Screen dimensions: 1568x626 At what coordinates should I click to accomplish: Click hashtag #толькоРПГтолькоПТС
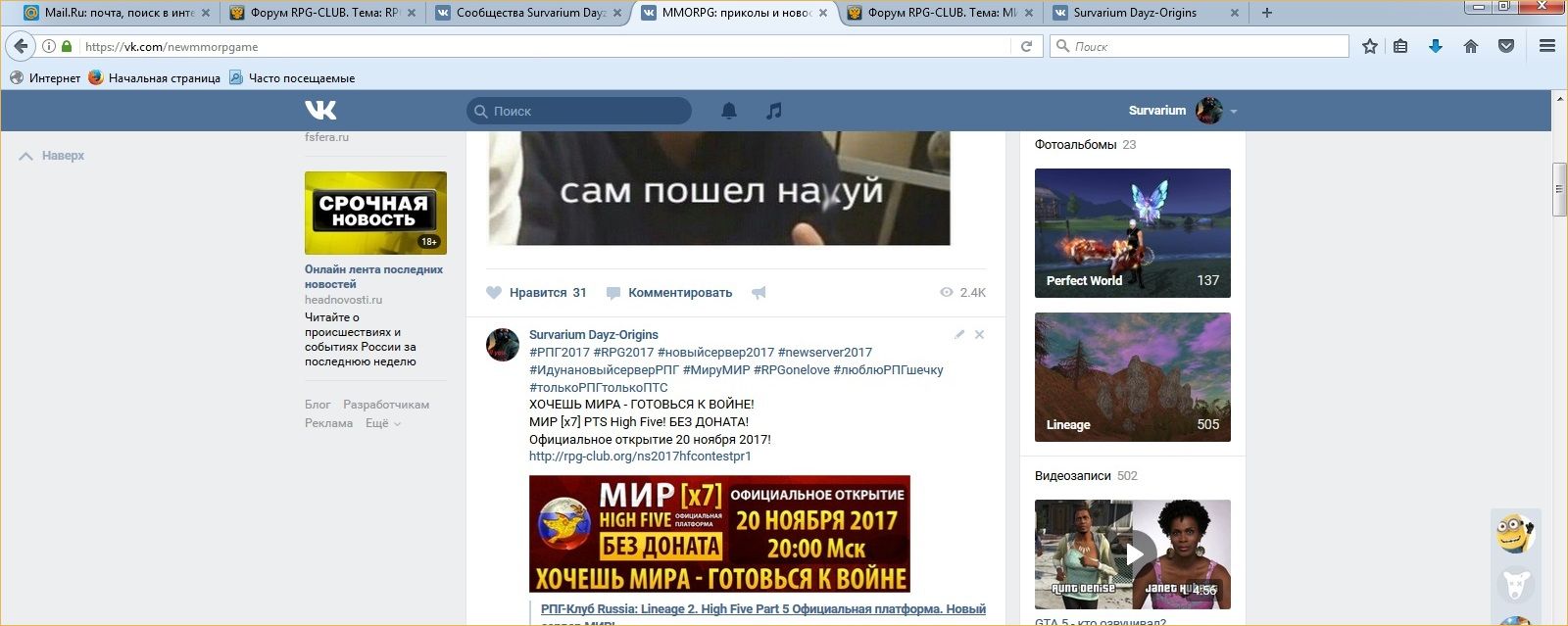click(599, 388)
